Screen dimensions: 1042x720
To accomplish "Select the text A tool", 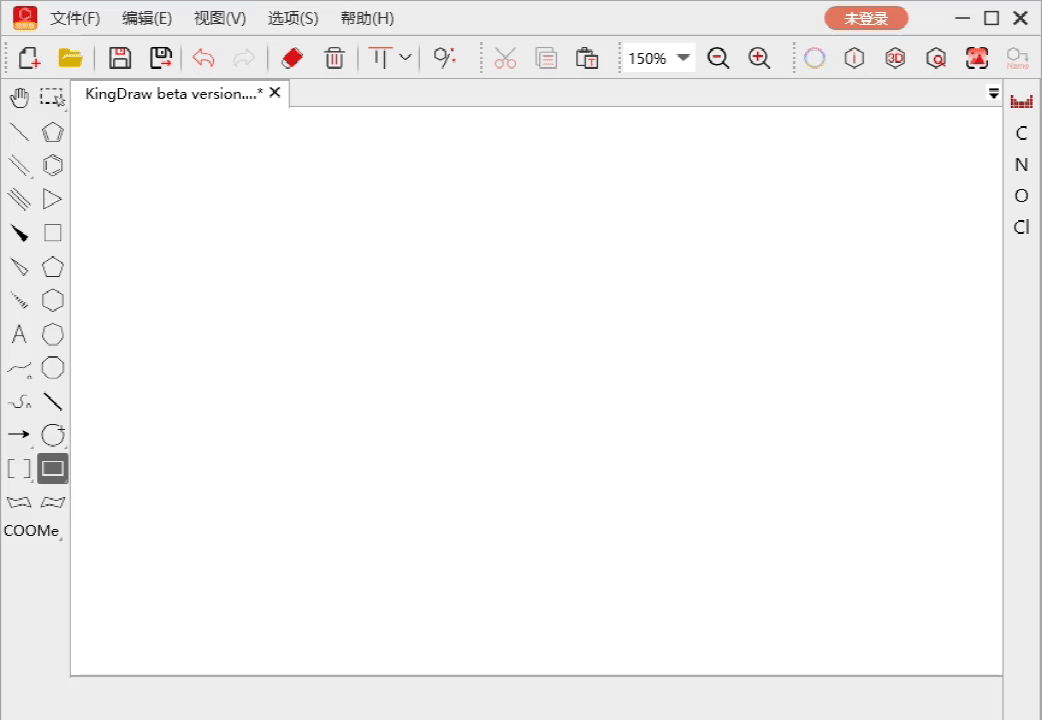I will pyautogui.click(x=19, y=334).
